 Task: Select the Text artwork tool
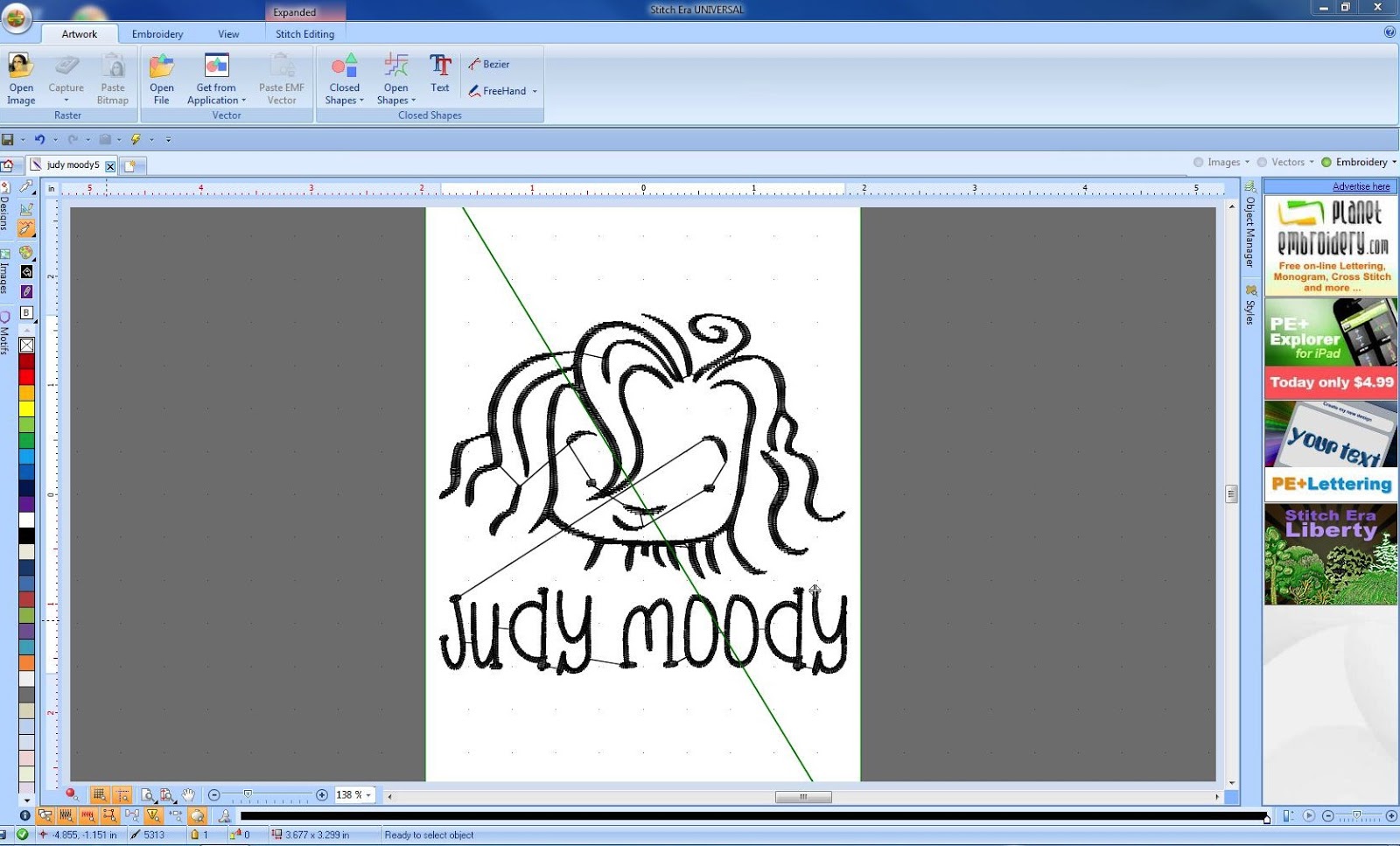tap(440, 73)
